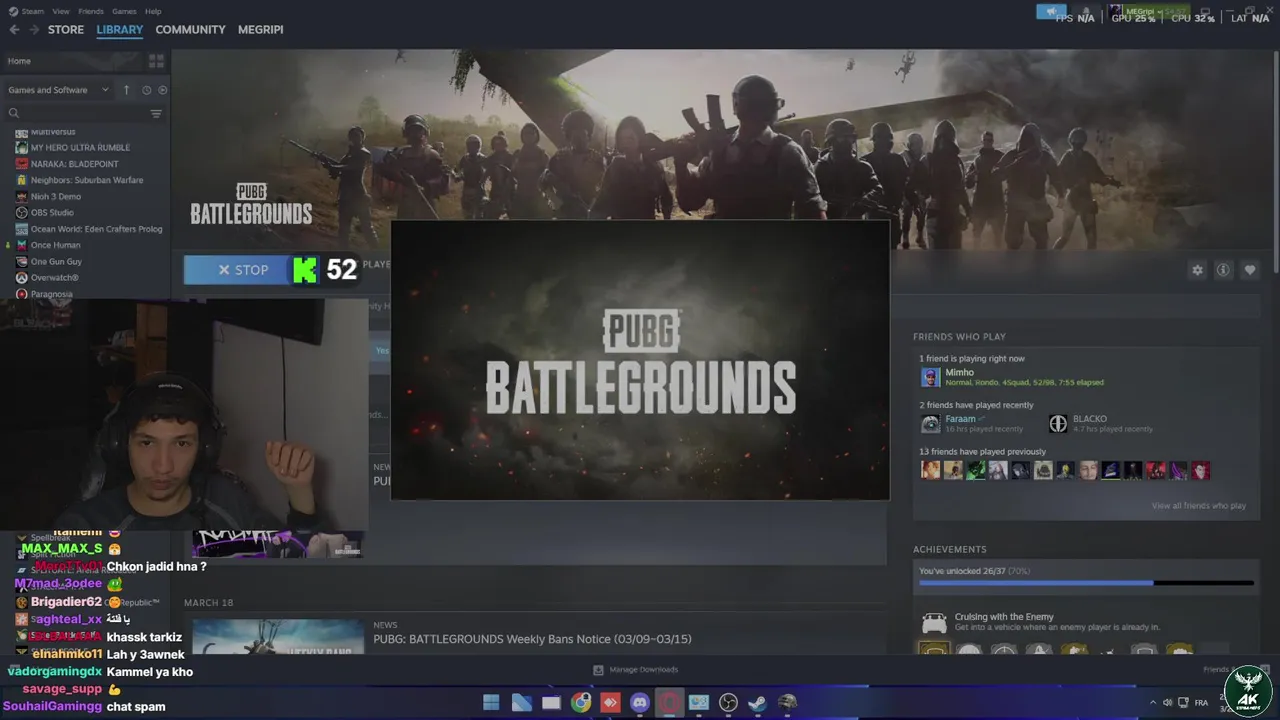Image resolution: width=1280 pixels, height=720 pixels.
Task: Open the library advanced filter options
Action: tap(156, 113)
